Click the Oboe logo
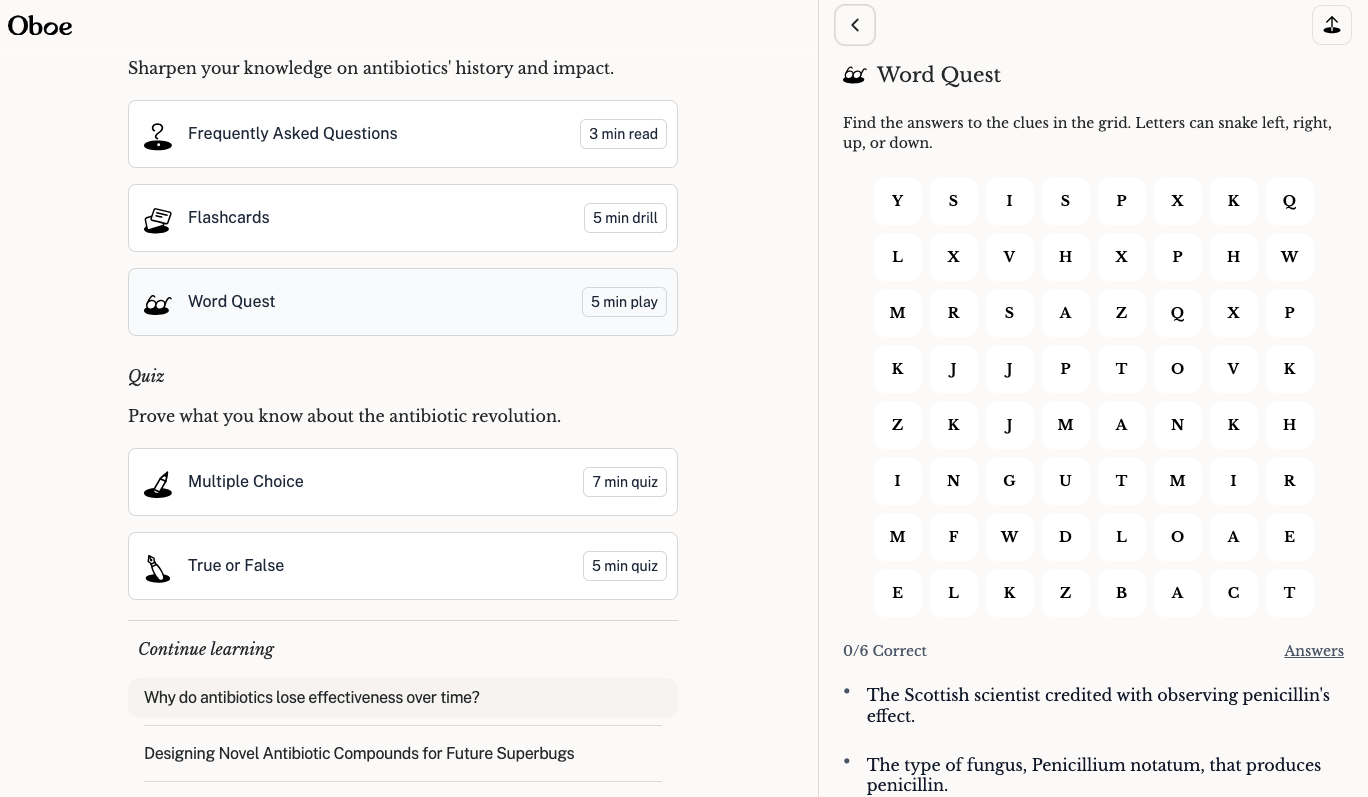This screenshot has height=797, width=1368. click(x=40, y=26)
